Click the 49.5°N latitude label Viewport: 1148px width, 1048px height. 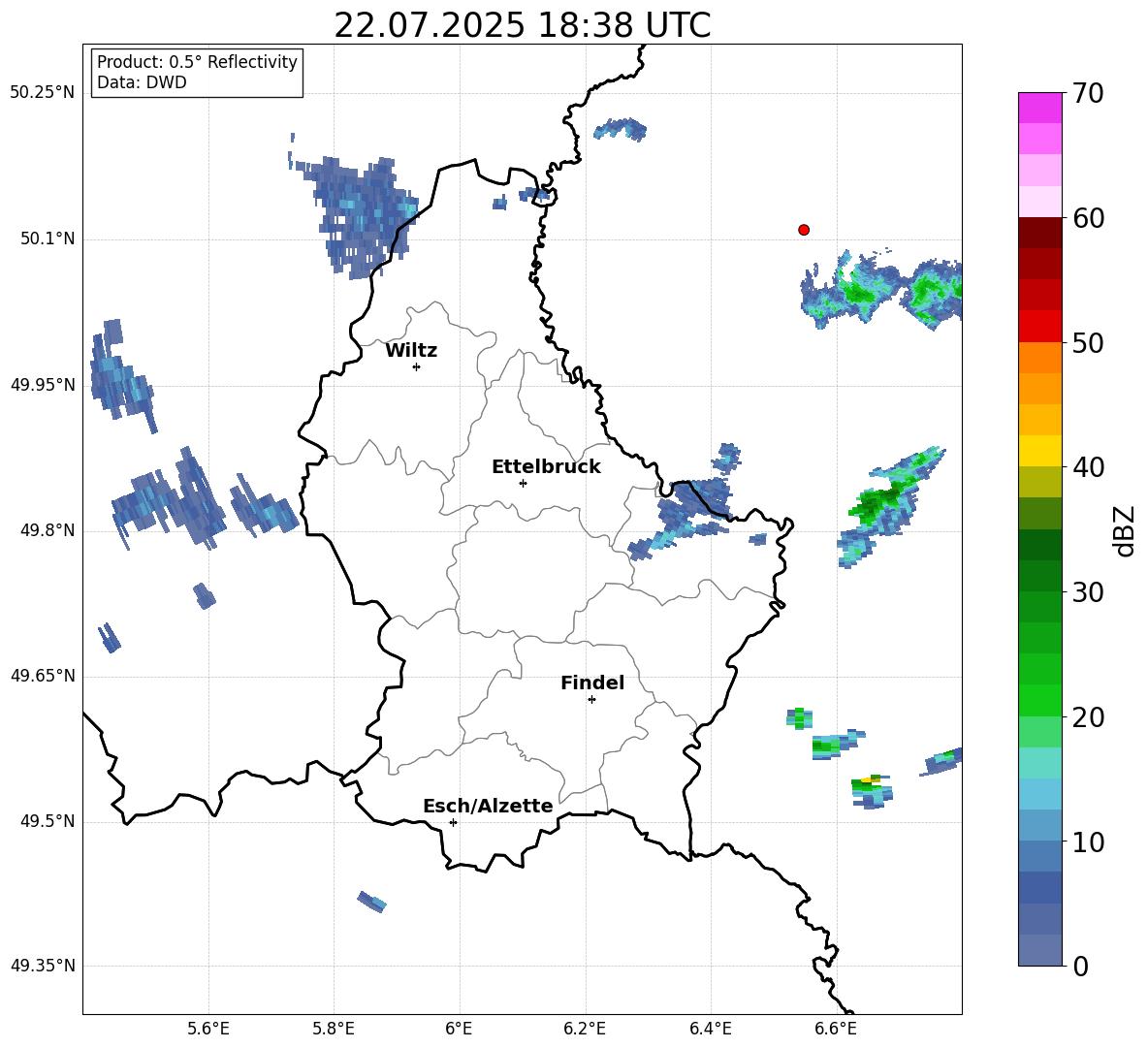(48, 822)
